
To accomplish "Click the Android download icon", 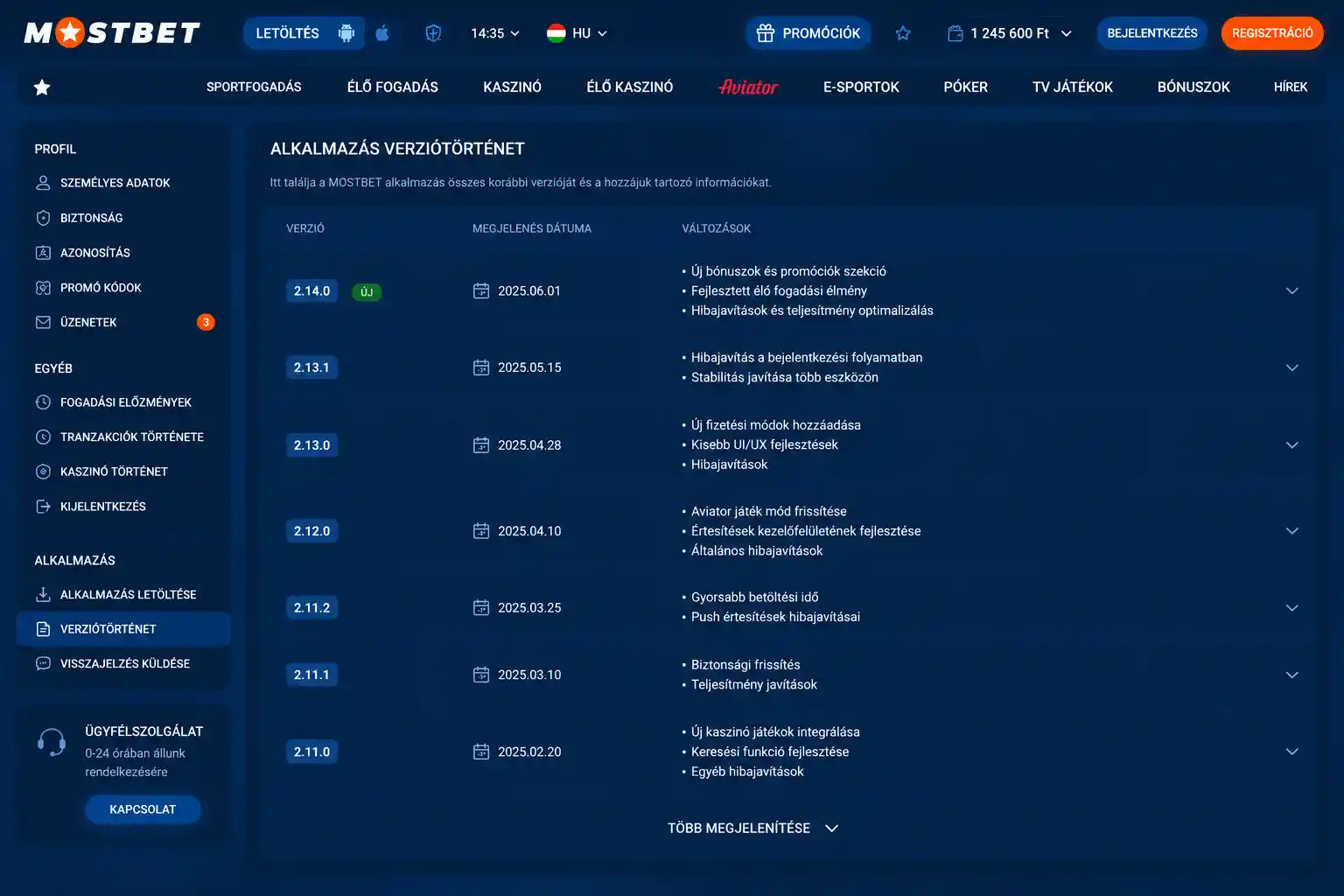I will tap(346, 33).
